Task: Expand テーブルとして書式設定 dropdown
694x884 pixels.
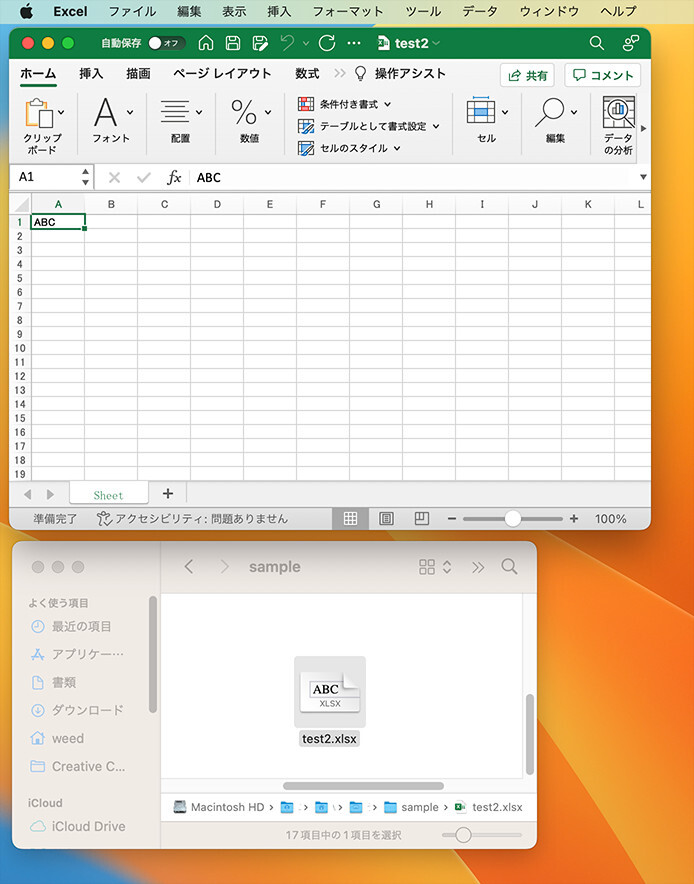Action: [x=436, y=126]
